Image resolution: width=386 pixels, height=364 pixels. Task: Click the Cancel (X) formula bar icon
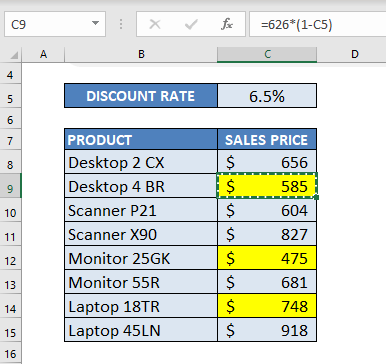point(155,24)
